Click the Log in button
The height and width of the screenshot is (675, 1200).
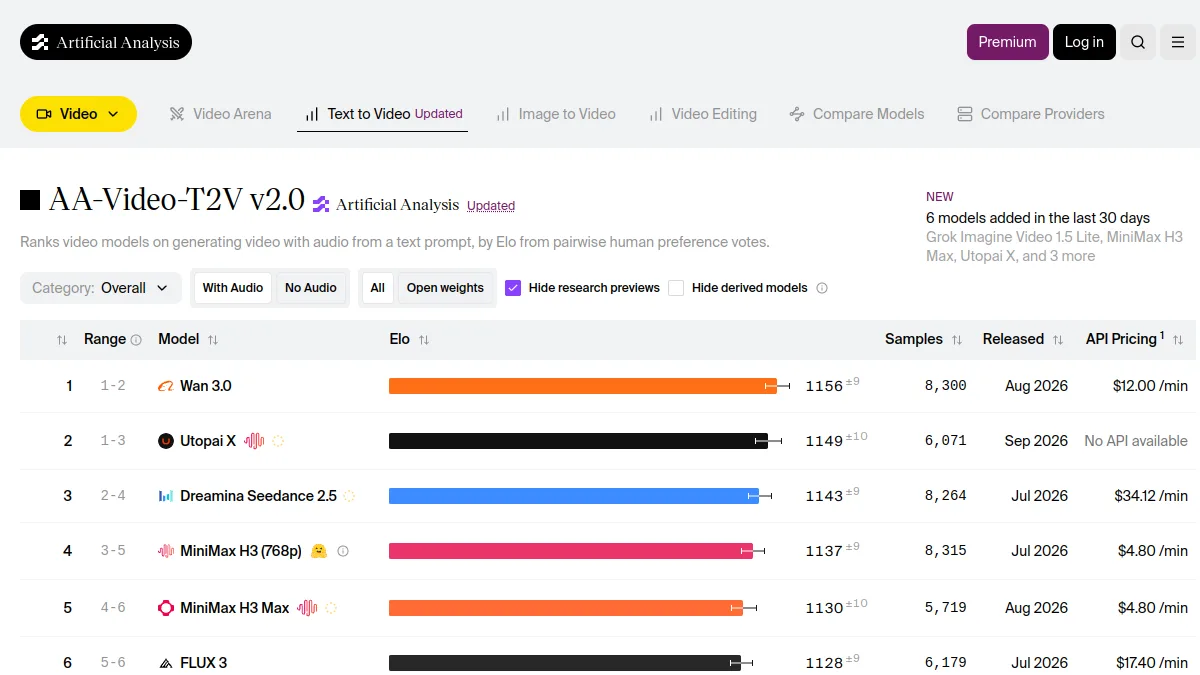[x=1084, y=42]
